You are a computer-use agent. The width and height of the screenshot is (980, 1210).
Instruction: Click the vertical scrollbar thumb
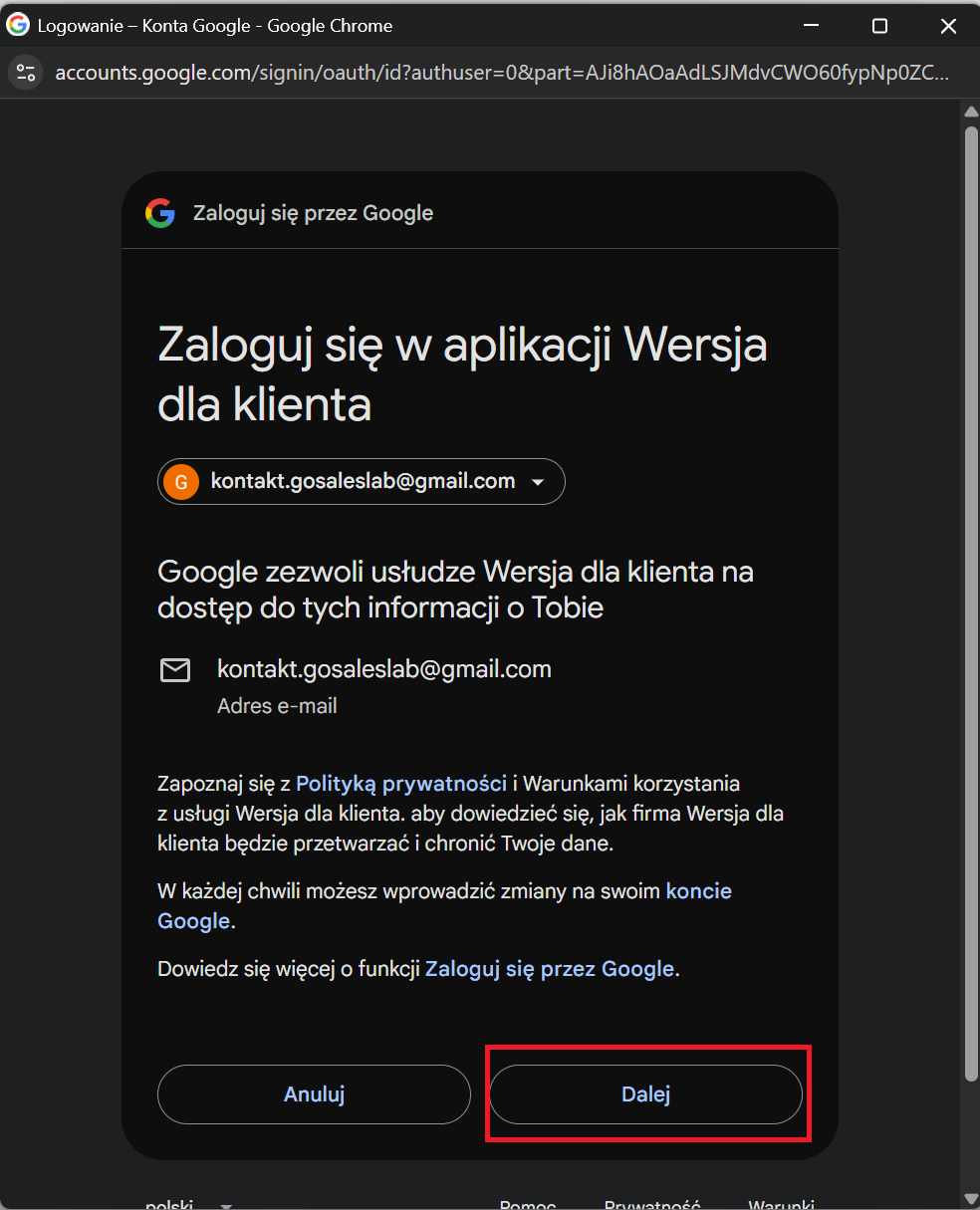[972, 604]
